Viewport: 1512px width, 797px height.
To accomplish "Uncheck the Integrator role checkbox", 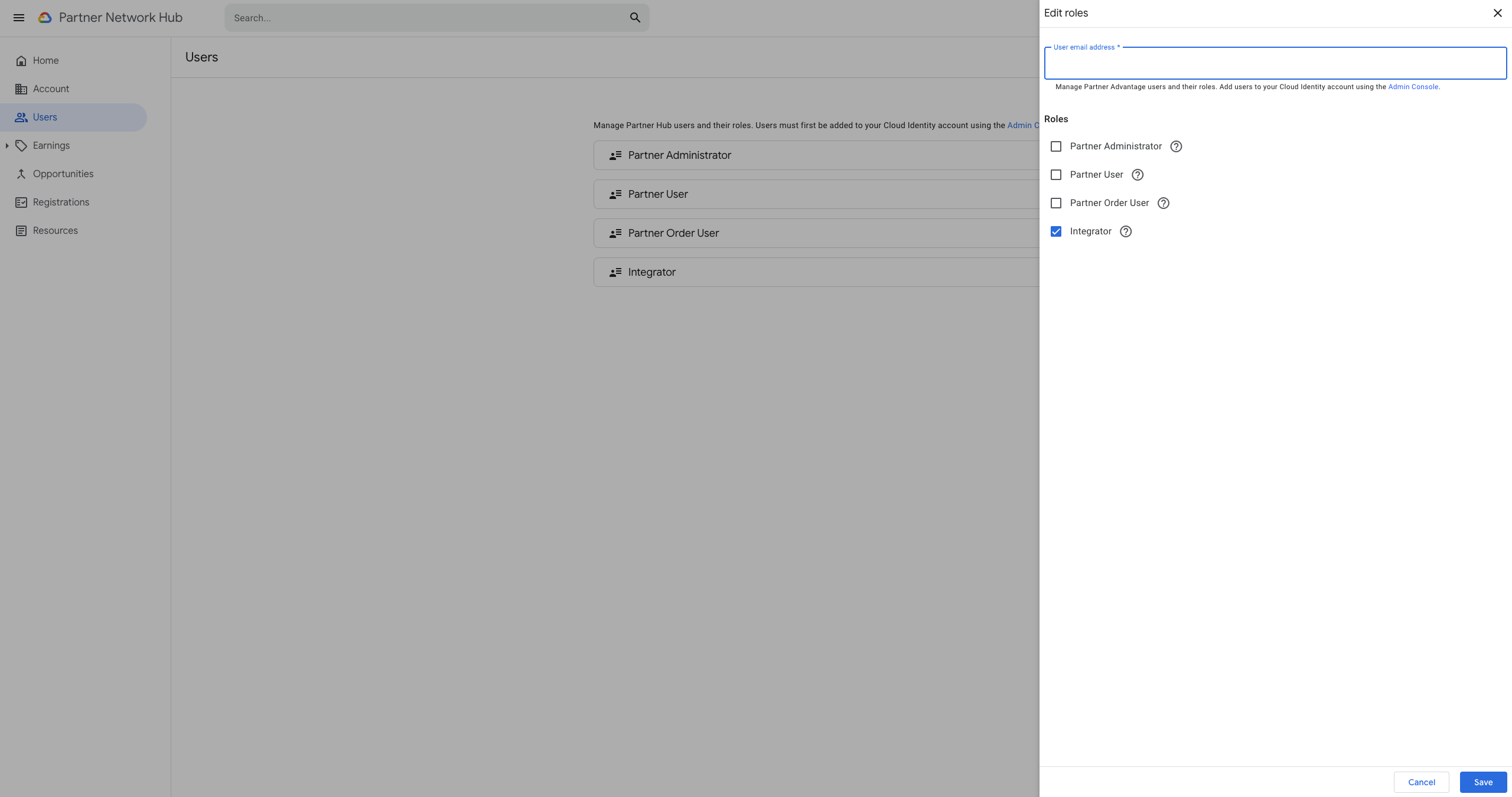I will click(x=1056, y=231).
